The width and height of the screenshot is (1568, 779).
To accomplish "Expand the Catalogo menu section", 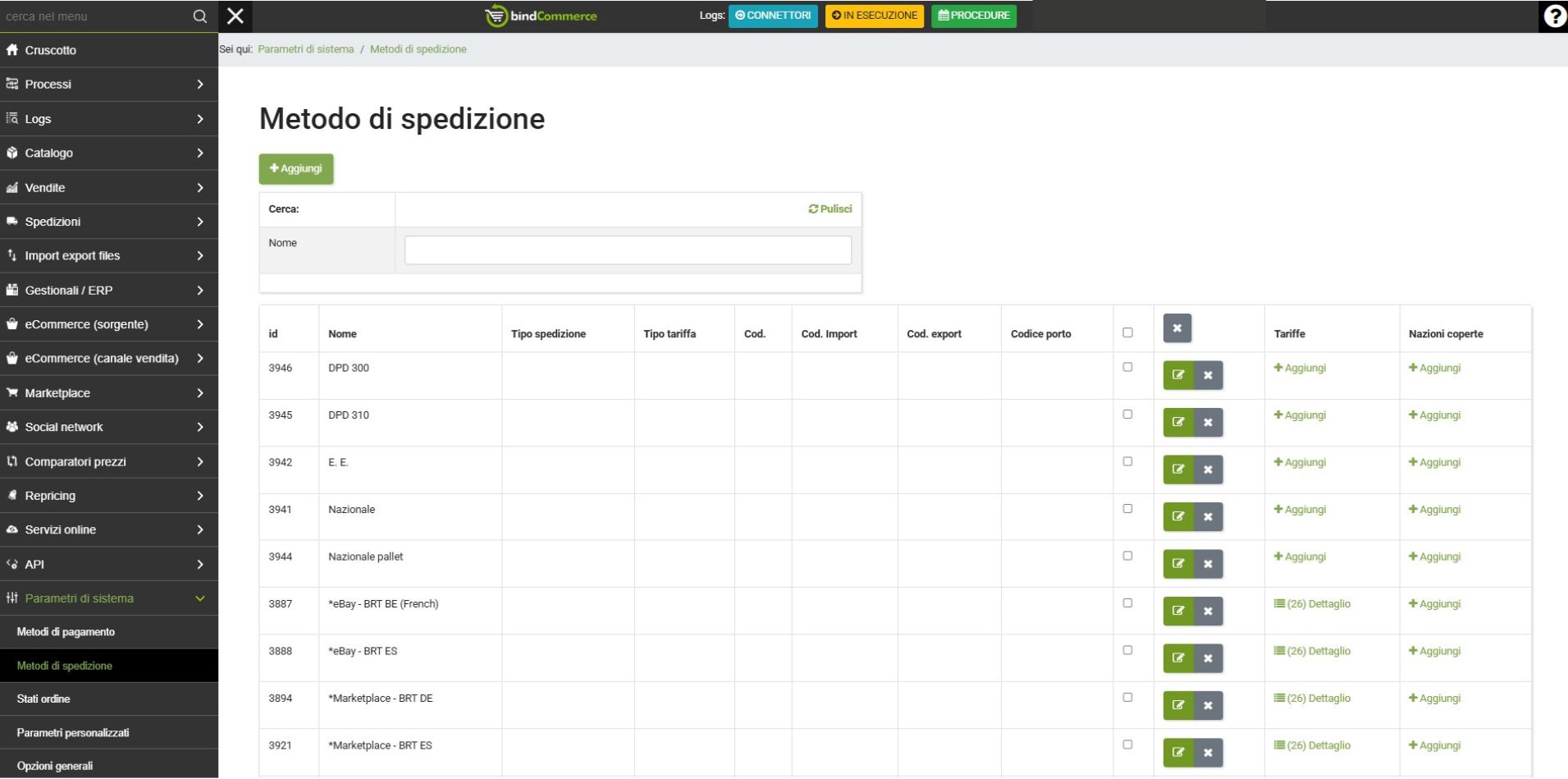I will click(x=109, y=154).
